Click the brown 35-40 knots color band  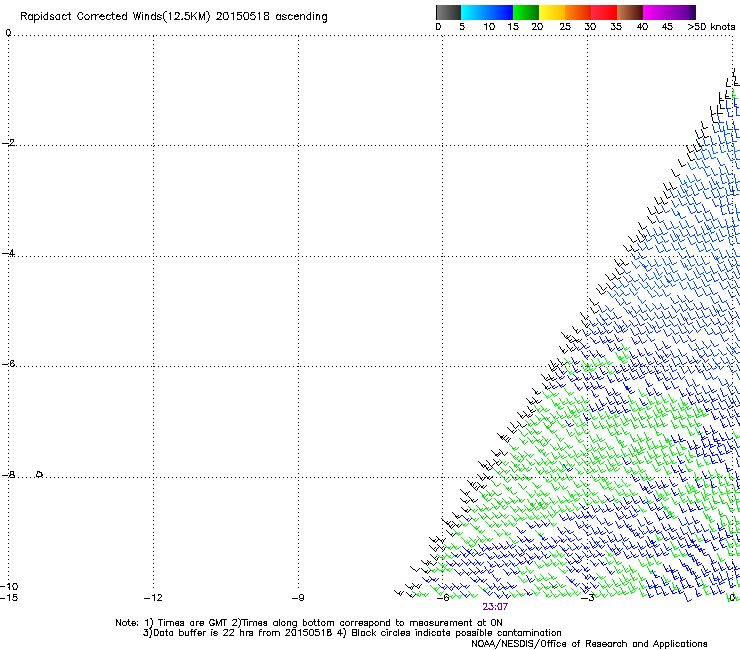pyautogui.click(x=630, y=12)
